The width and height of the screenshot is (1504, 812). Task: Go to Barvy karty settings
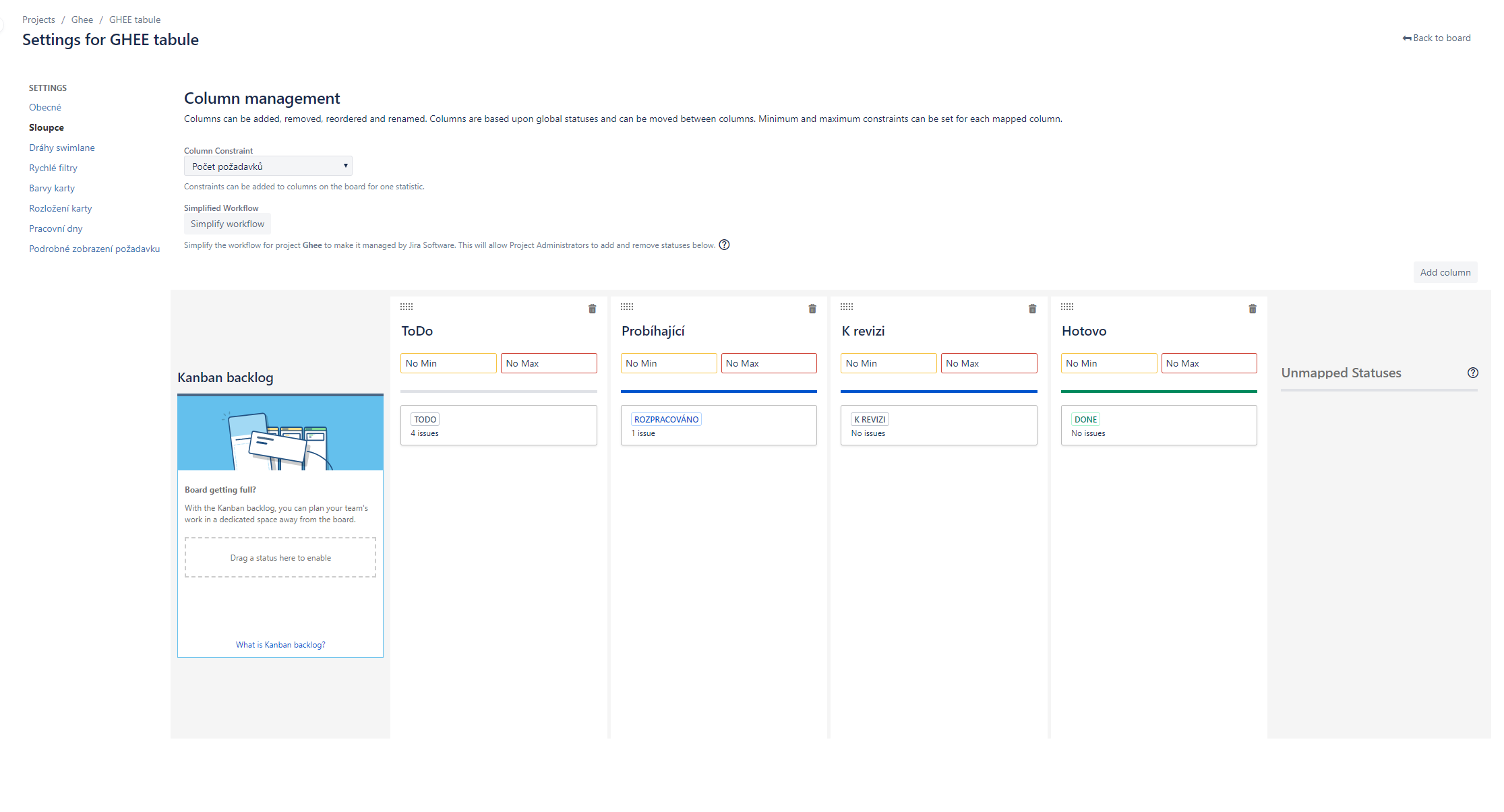52,188
